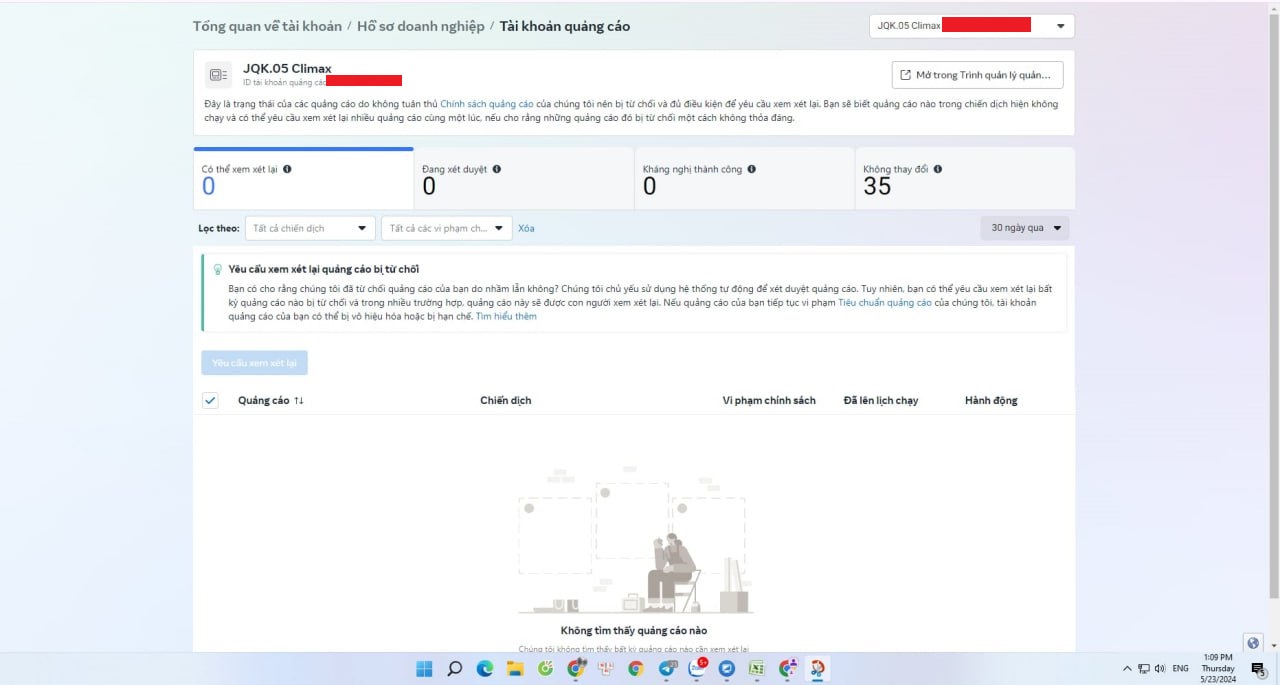Open the JQK.05 Climax account selector dropdown

pyautogui.click(x=971, y=26)
